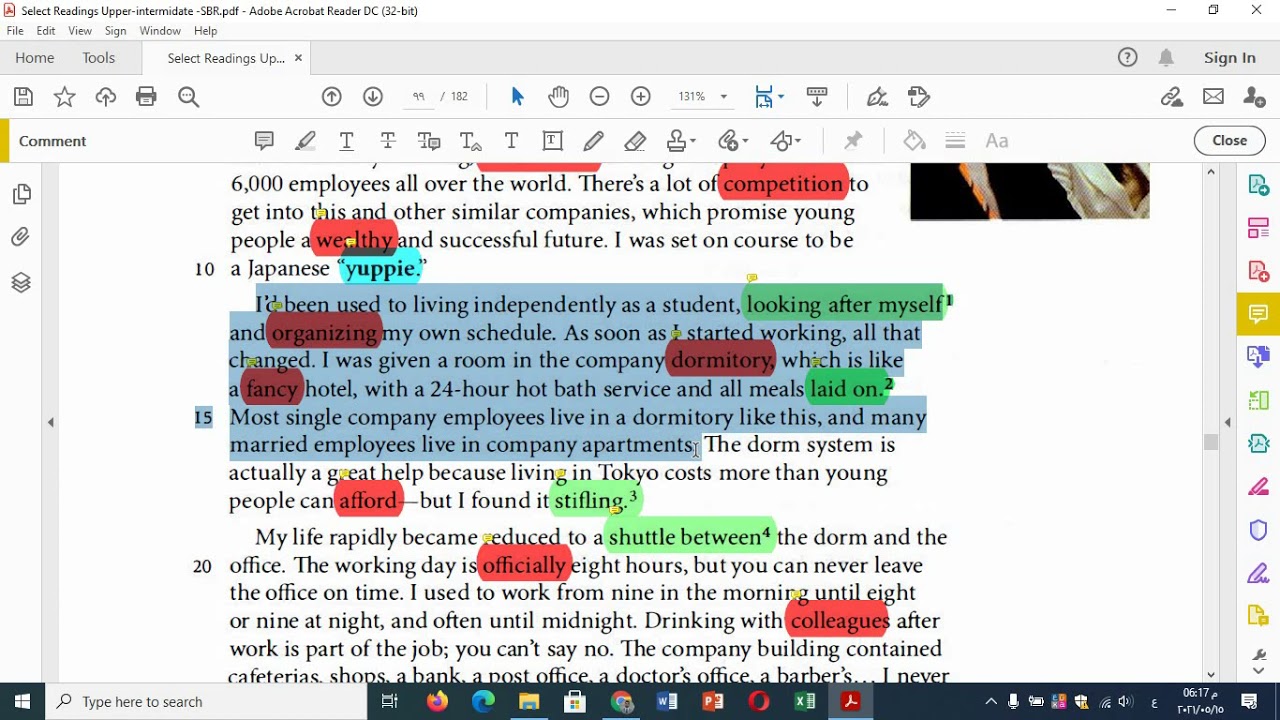Open the View menu
1280x720 pixels.
coord(80,31)
